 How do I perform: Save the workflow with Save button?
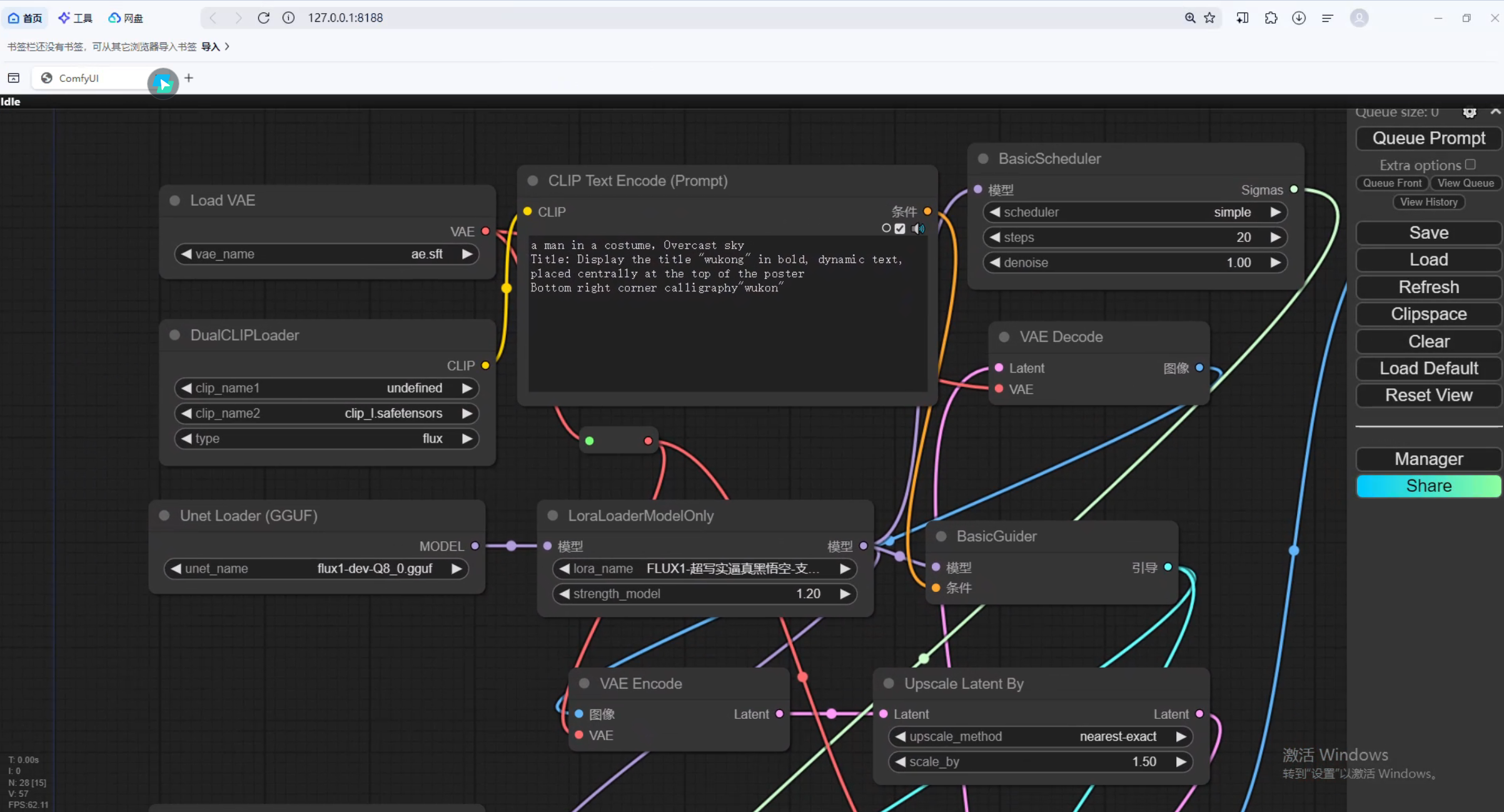point(1428,233)
